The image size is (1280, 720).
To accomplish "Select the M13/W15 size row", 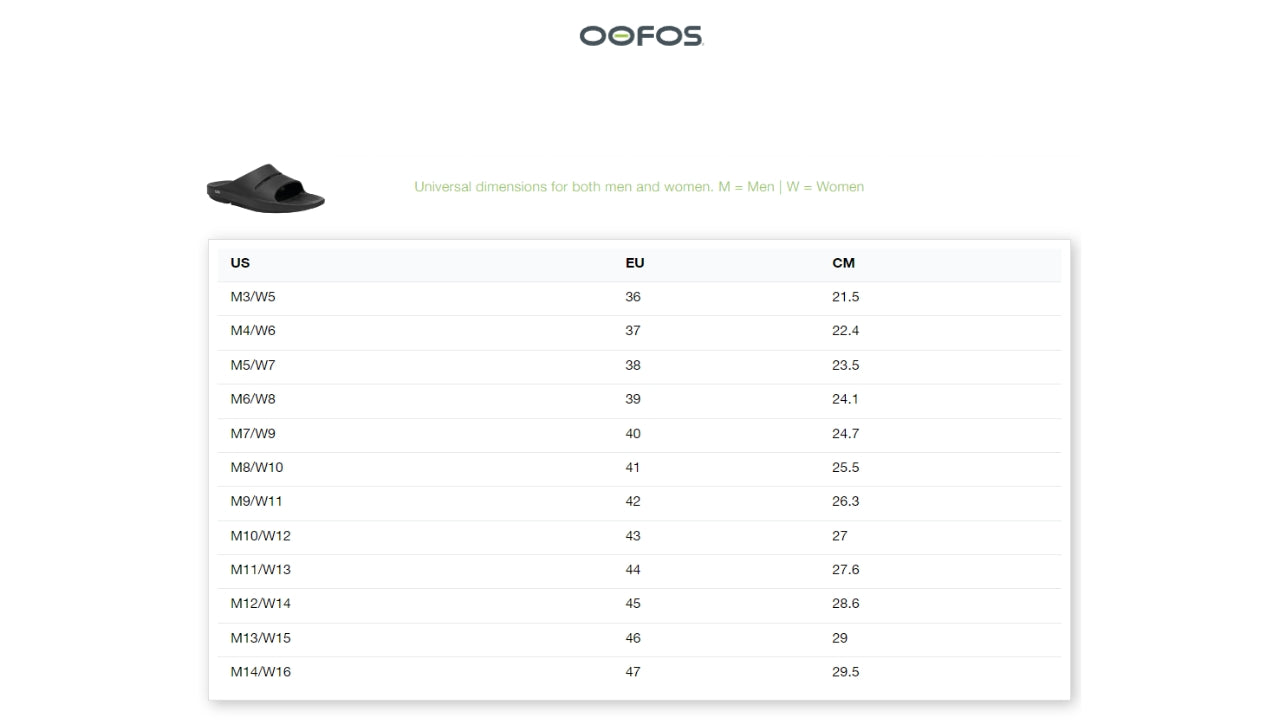I will pos(260,638).
